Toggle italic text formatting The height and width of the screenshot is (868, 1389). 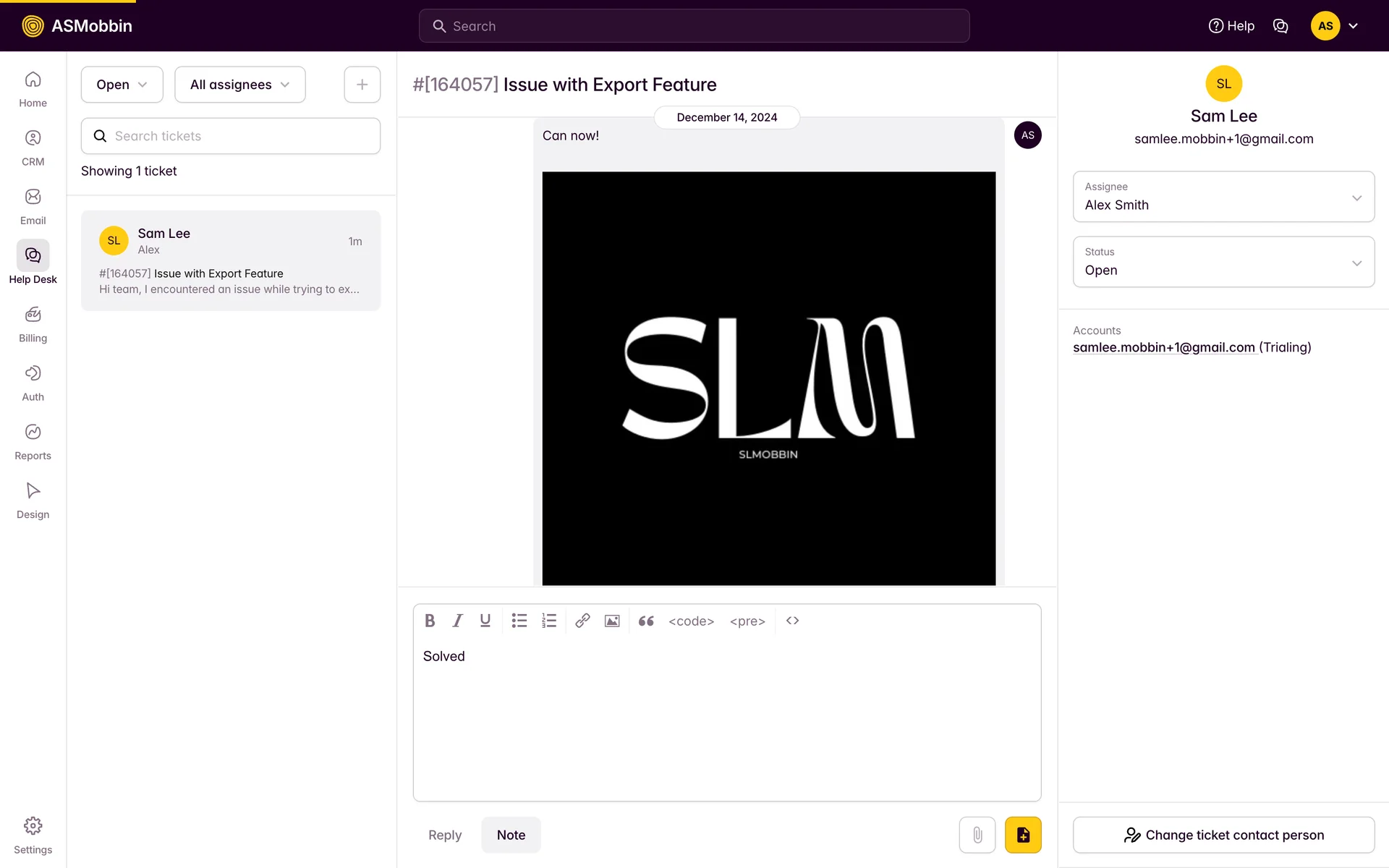point(457,621)
